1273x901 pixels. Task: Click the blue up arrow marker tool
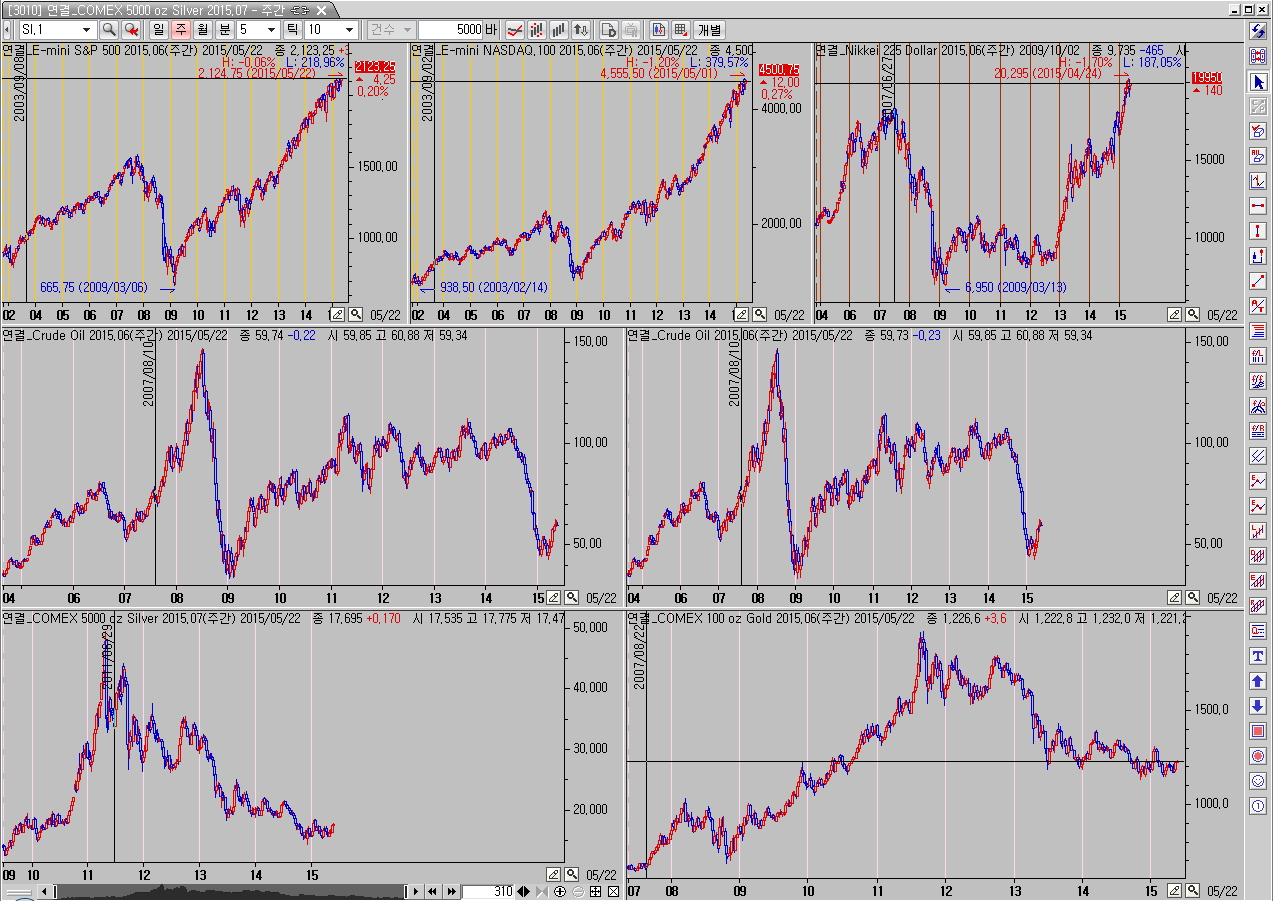tap(1258, 681)
